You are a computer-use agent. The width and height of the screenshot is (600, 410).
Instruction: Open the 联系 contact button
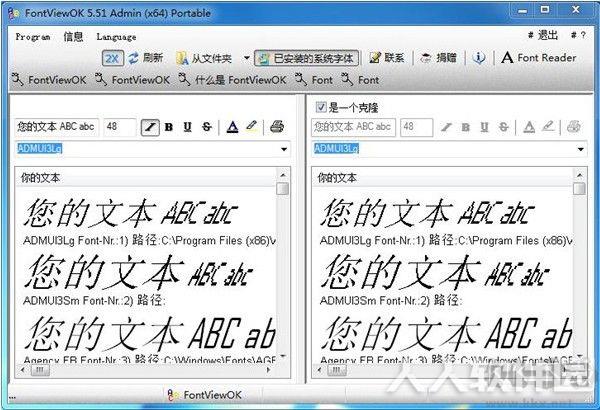click(387, 58)
